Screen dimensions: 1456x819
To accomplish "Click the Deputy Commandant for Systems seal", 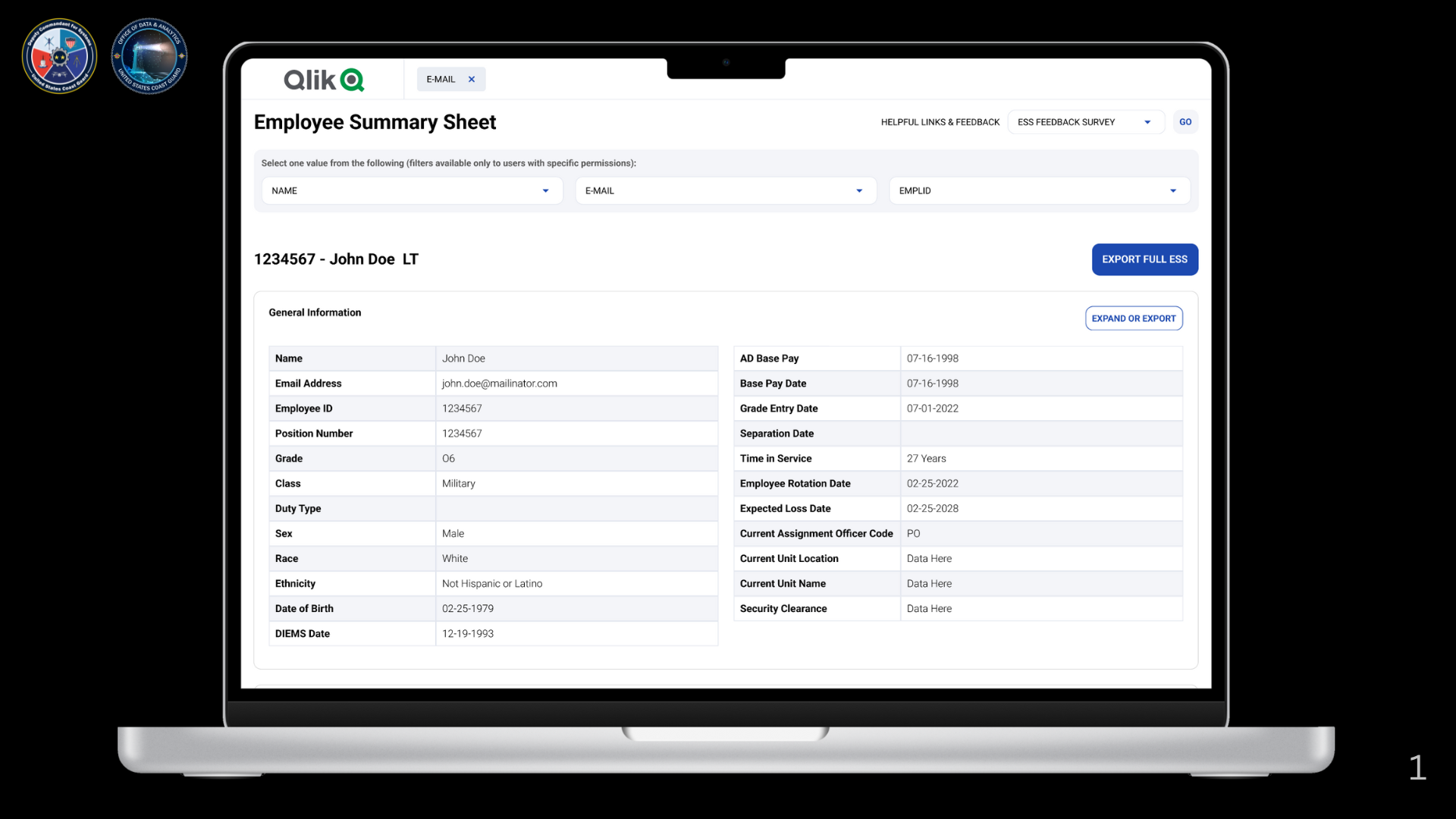I will click(59, 55).
